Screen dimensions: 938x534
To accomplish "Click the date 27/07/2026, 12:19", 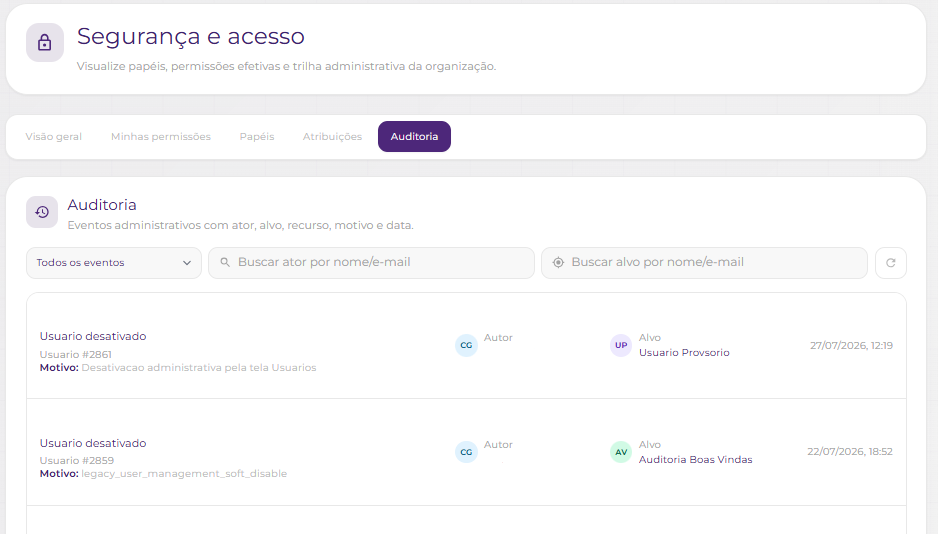I will point(851,346).
